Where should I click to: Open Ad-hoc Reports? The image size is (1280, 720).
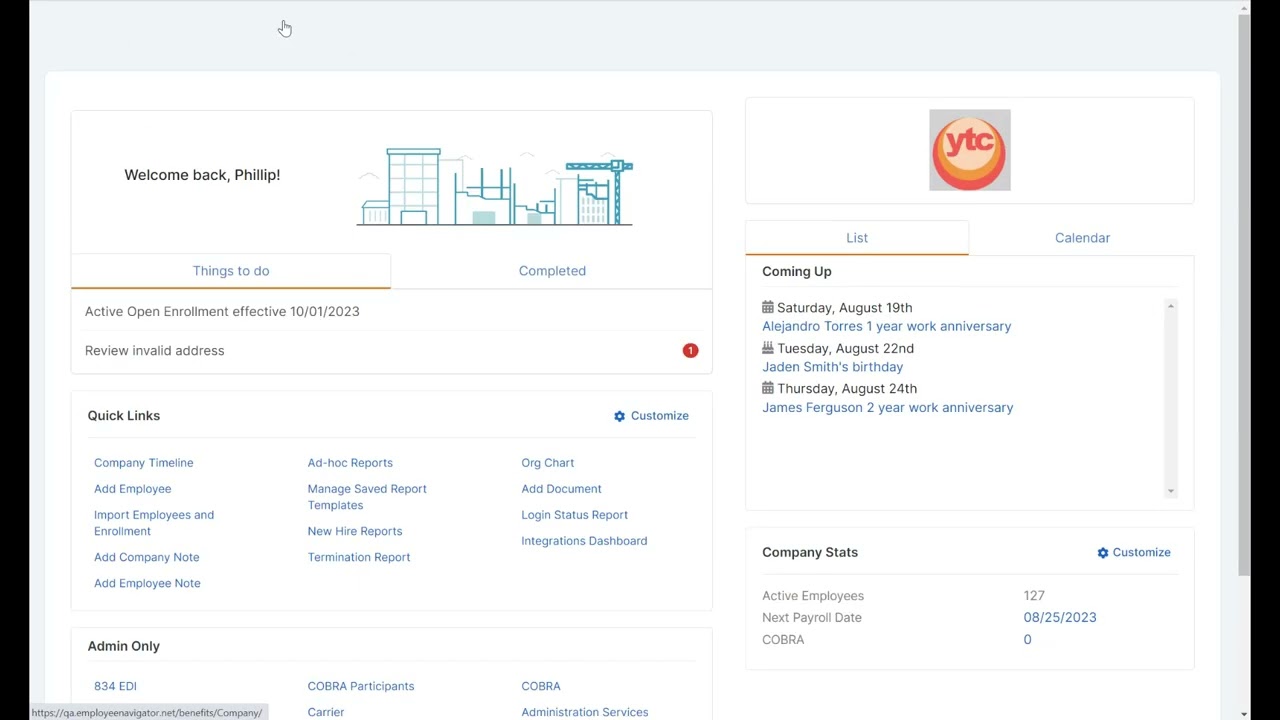(350, 463)
